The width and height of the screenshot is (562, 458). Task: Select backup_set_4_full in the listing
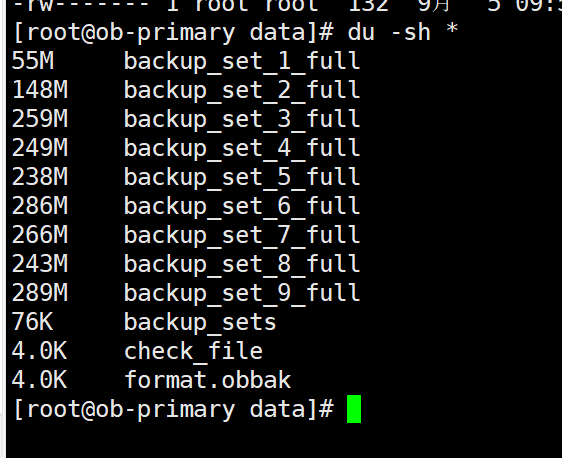(x=242, y=148)
